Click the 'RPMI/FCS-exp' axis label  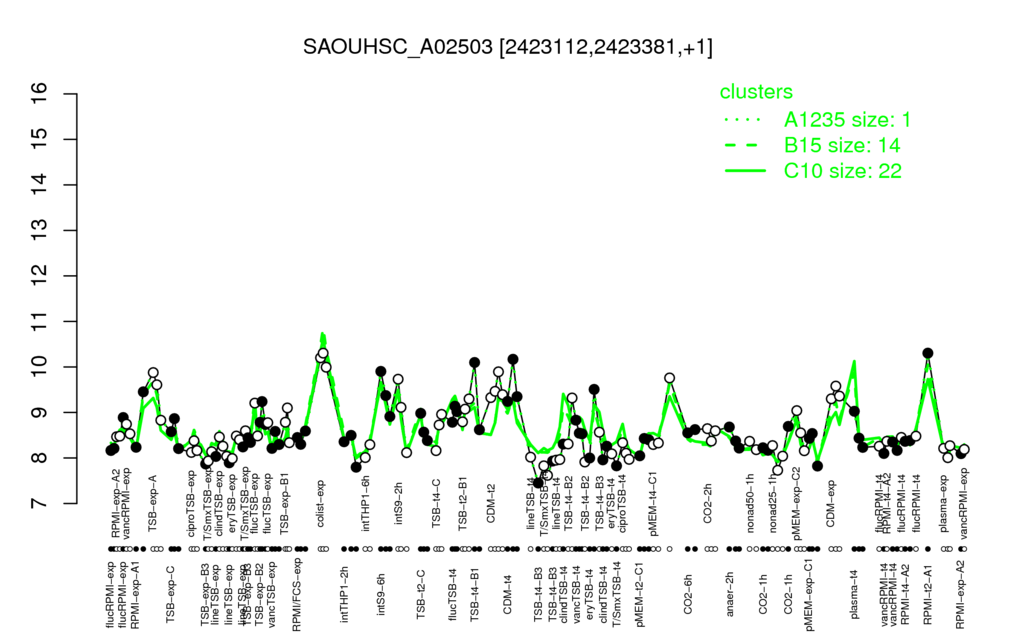(x=296, y=594)
